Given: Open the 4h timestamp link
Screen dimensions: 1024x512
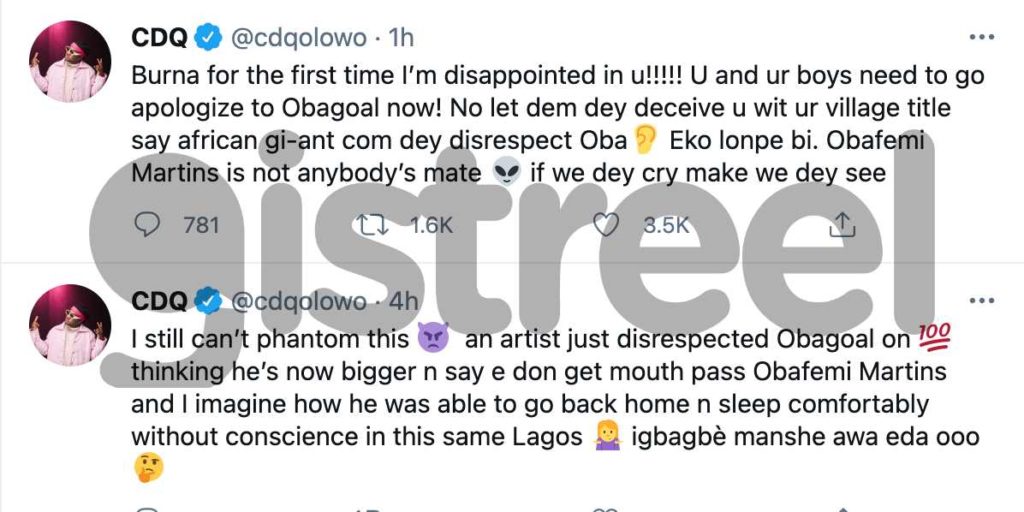Looking at the screenshot, I should click(403, 301).
